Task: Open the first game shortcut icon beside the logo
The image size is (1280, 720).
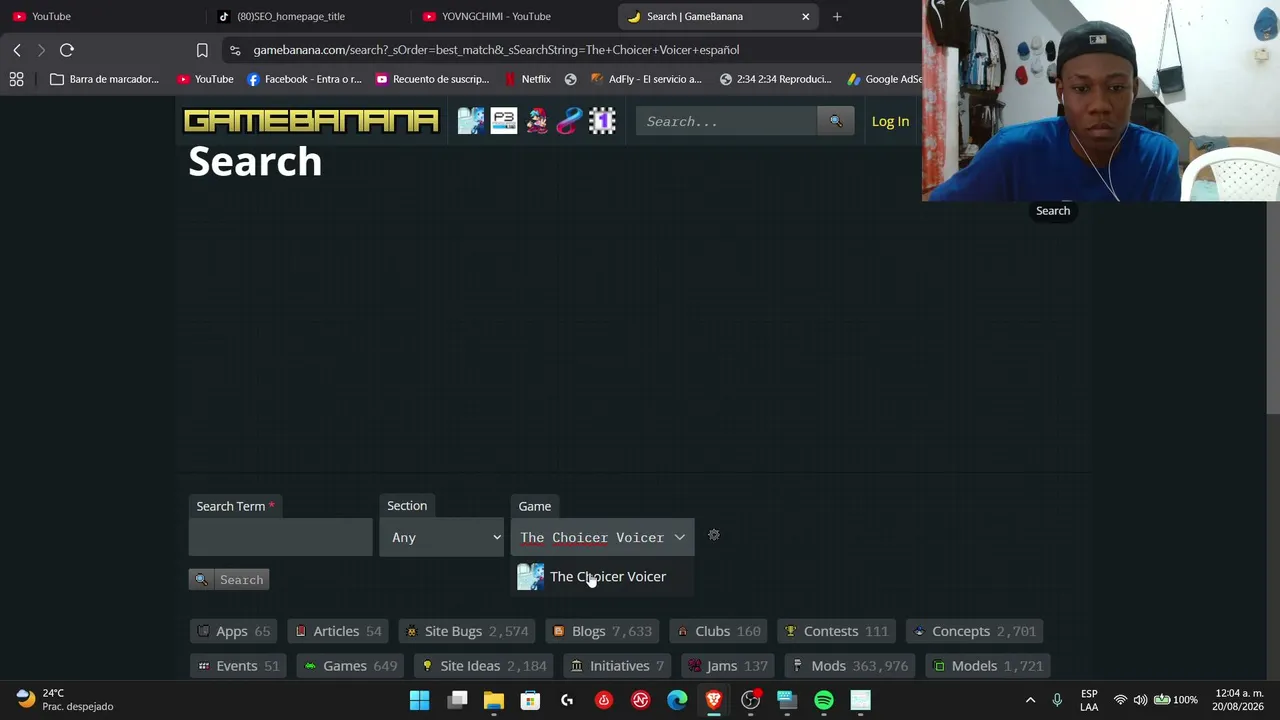Action: (471, 121)
